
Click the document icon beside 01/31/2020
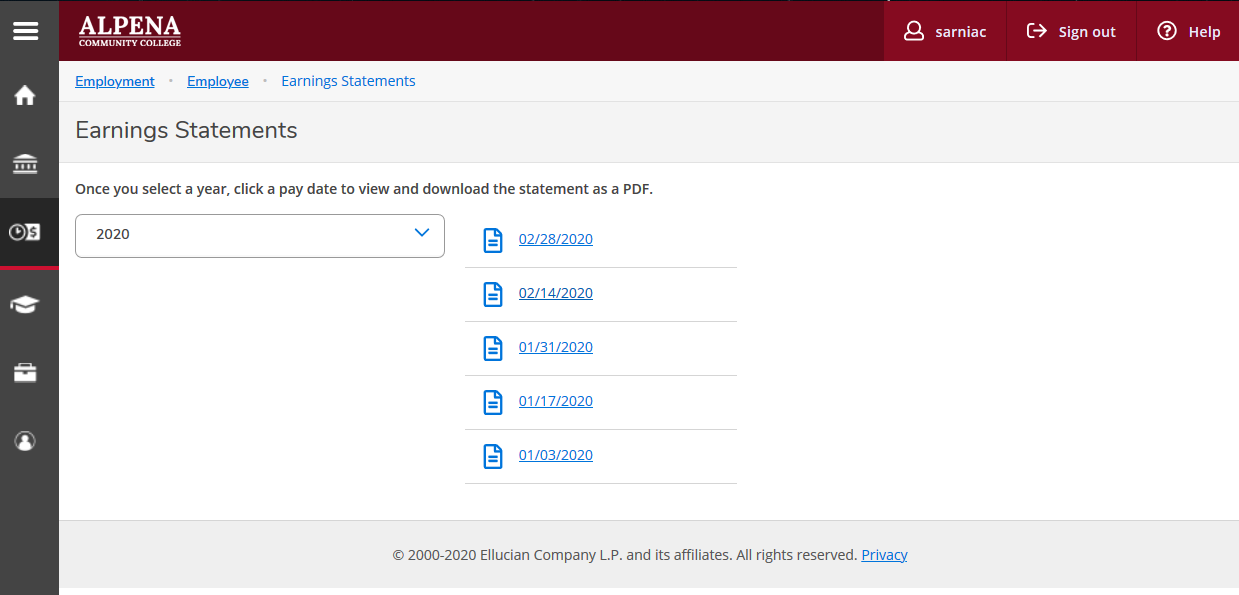point(493,348)
